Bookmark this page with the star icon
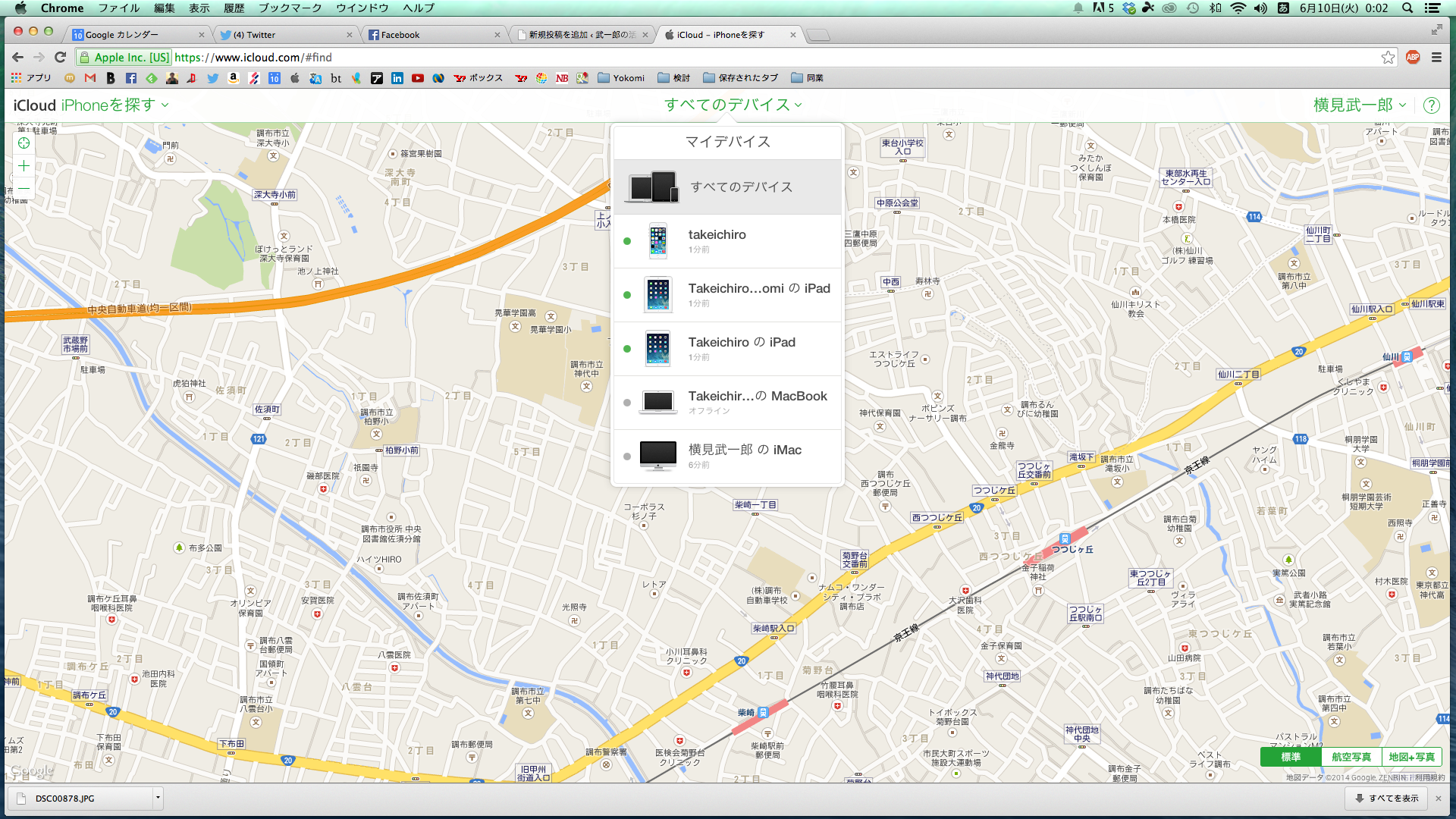The width and height of the screenshot is (1456, 819). (1388, 58)
